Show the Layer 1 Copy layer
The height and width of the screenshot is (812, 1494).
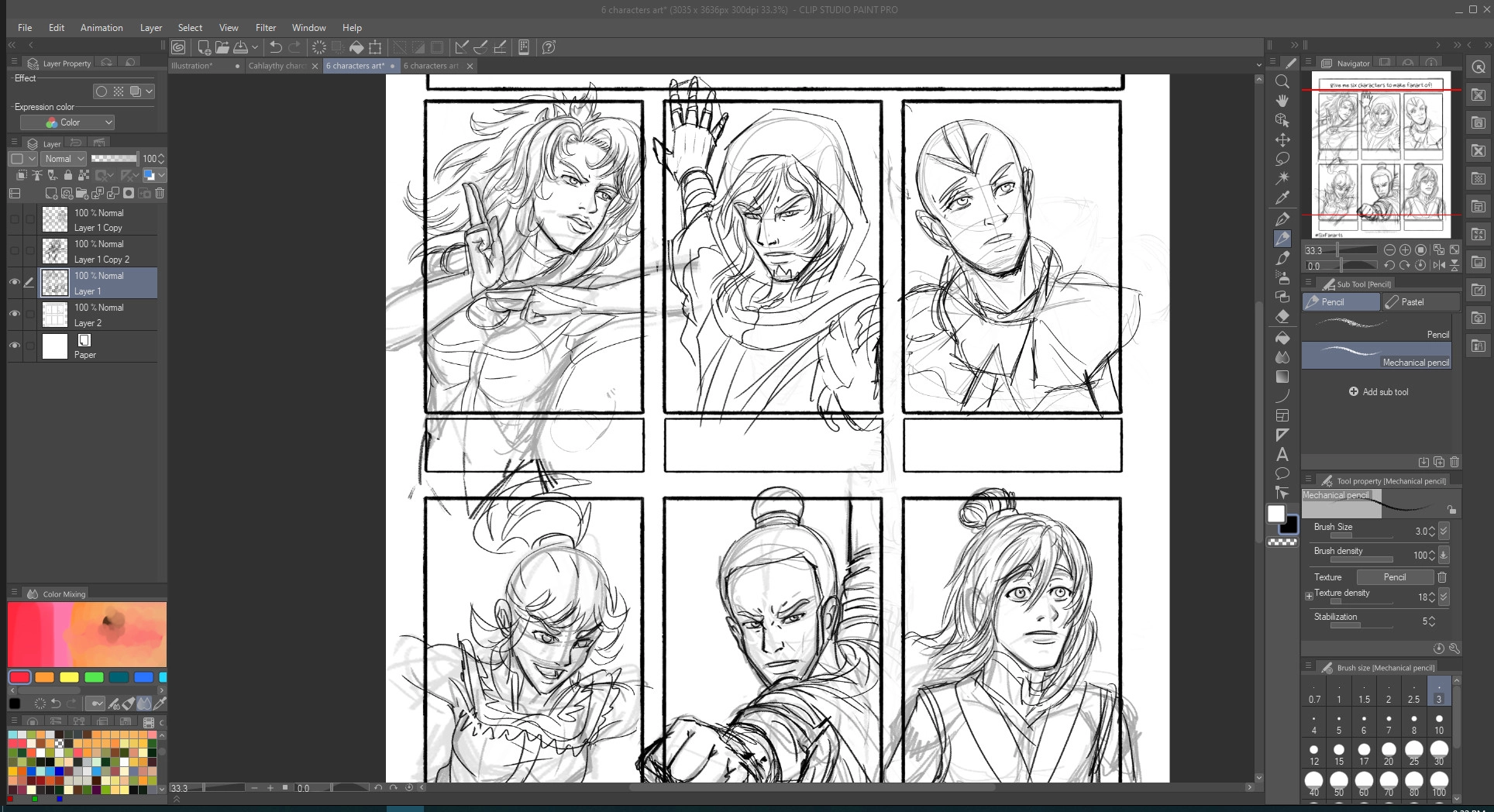coord(14,220)
